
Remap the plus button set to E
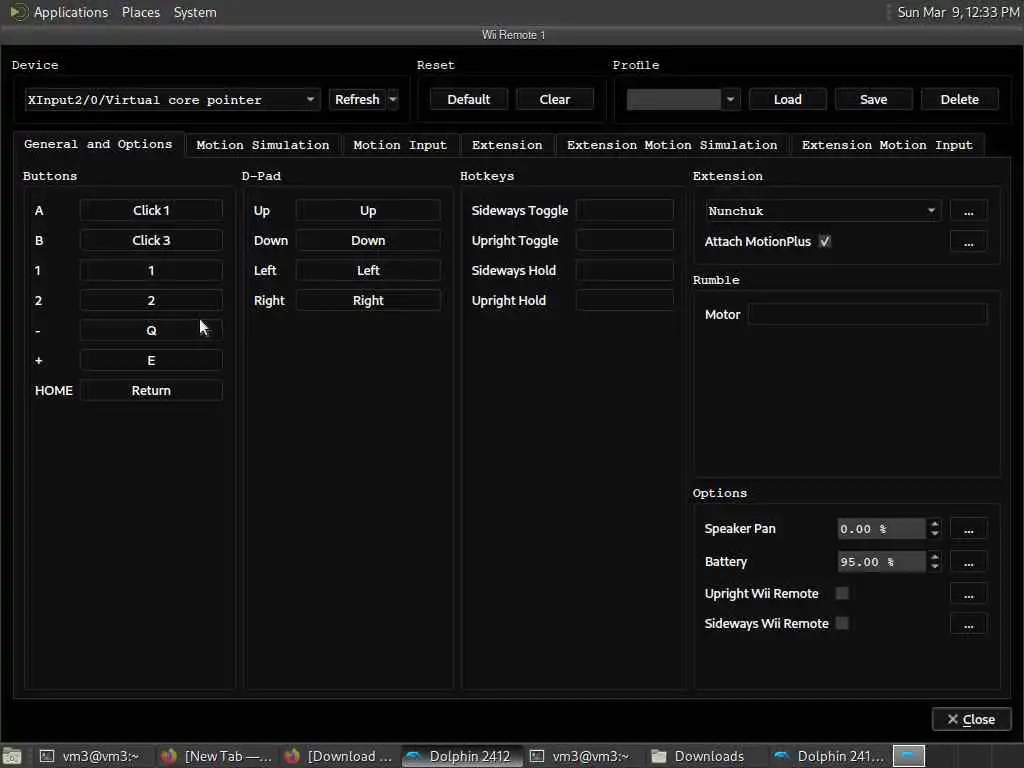tap(151, 360)
